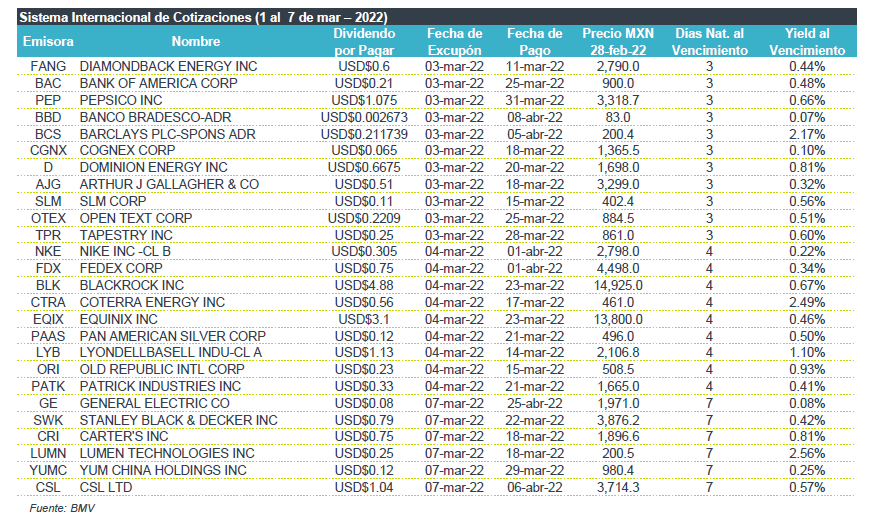Click the name 'COTERRA ENERGY INC'
Viewport: 872px width, 532px height.
click(152, 302)
